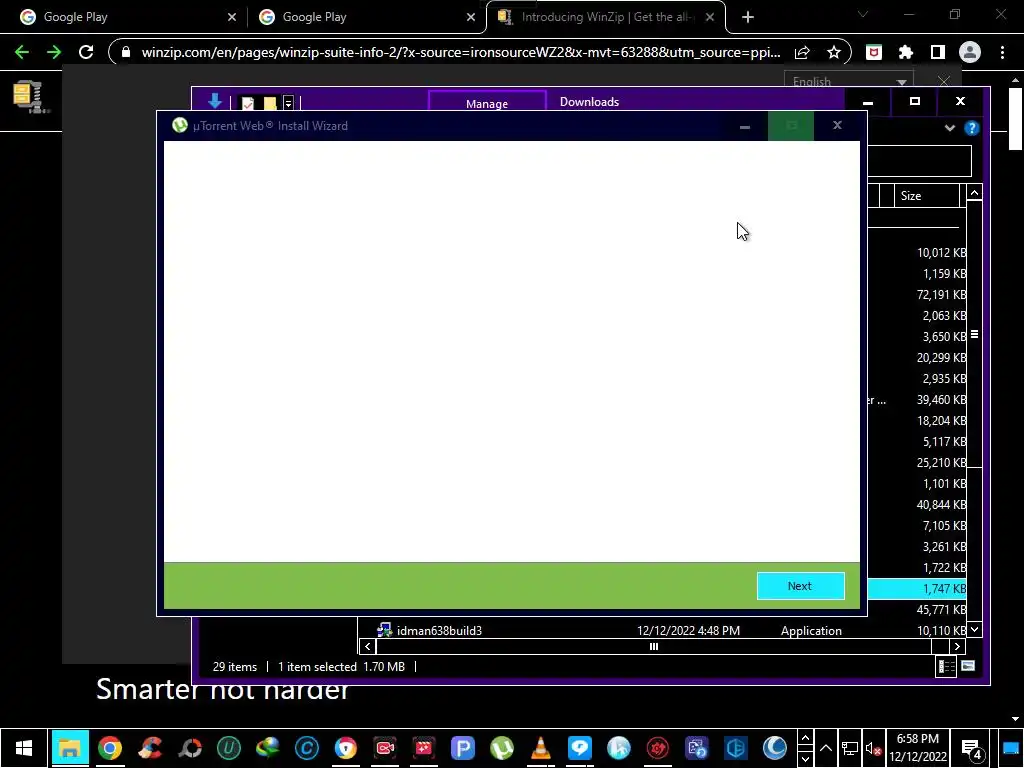Expand the File Explorer ribbon chevron
1024x768 pixels.
pos(950,128)
